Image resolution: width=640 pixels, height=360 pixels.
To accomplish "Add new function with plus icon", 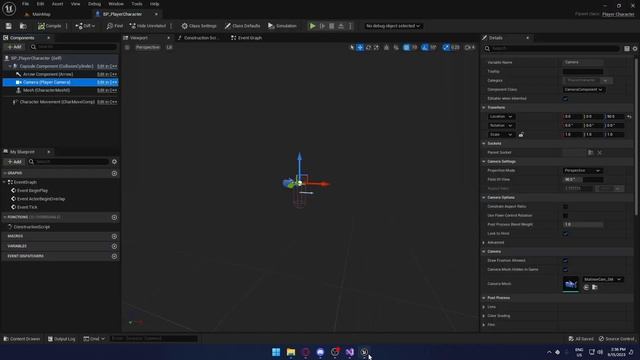I will 114,217.
